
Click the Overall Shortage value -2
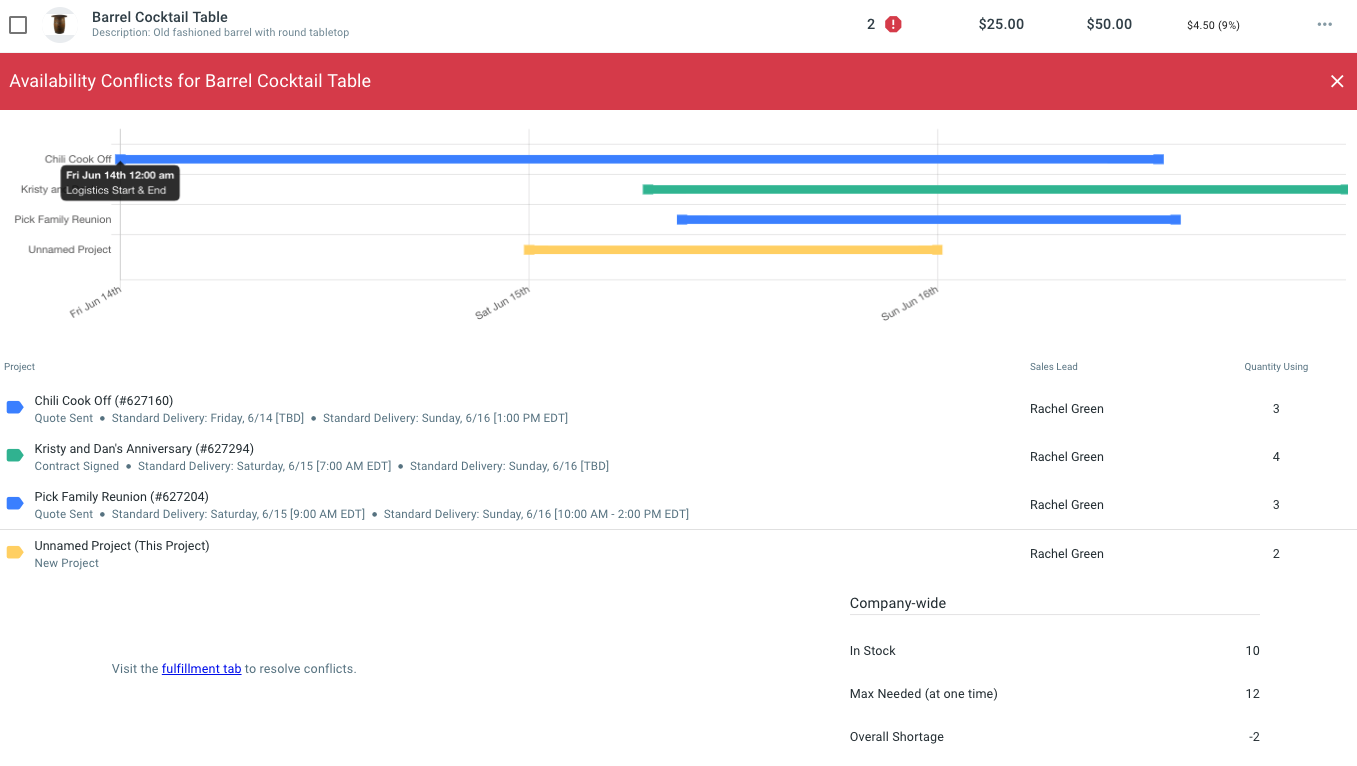[1254, 737]
